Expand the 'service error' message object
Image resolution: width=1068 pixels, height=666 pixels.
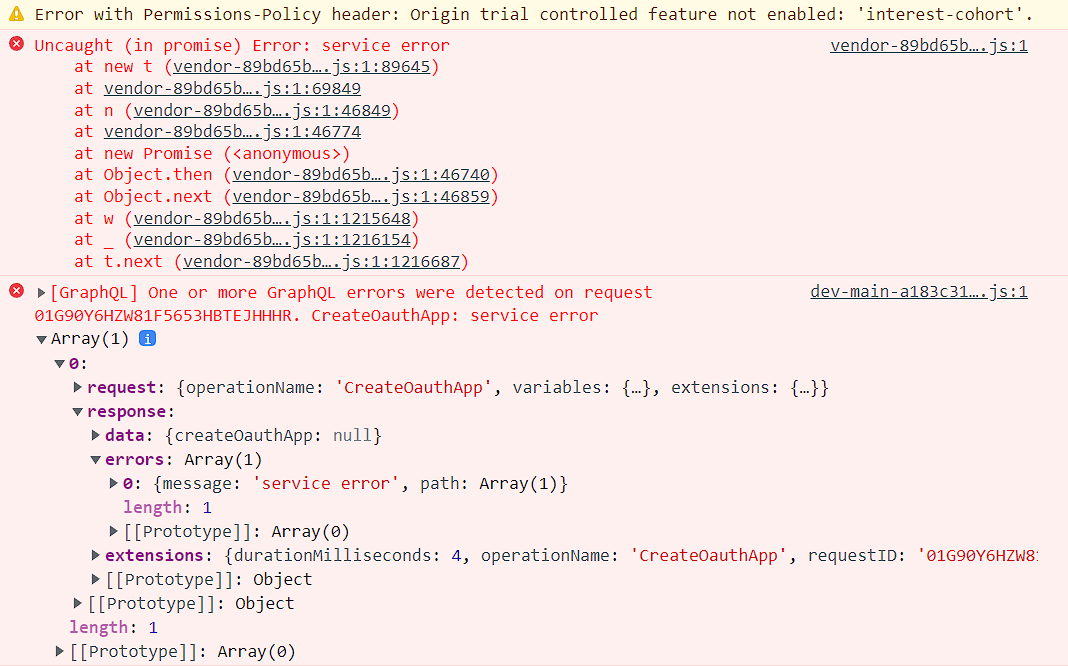coord(113,483)
